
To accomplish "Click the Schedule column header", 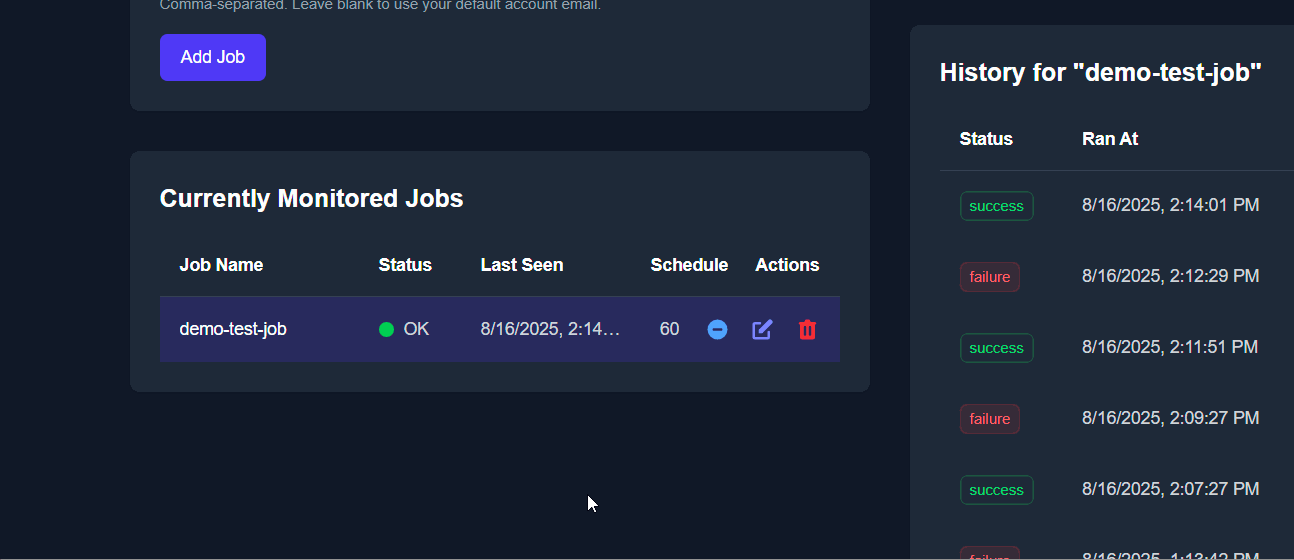I will (689, 265).
